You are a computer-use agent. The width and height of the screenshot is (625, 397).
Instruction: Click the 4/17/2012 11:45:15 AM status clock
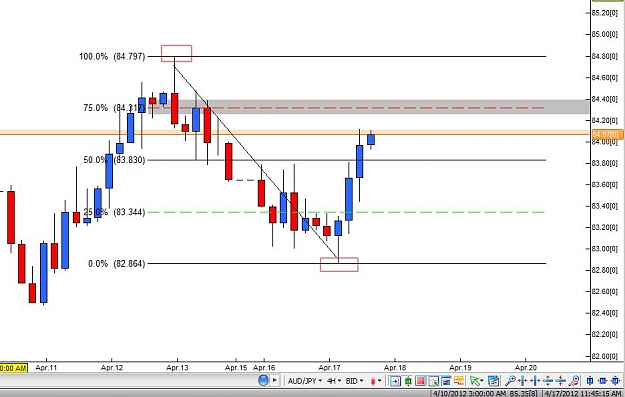point(583,393)
